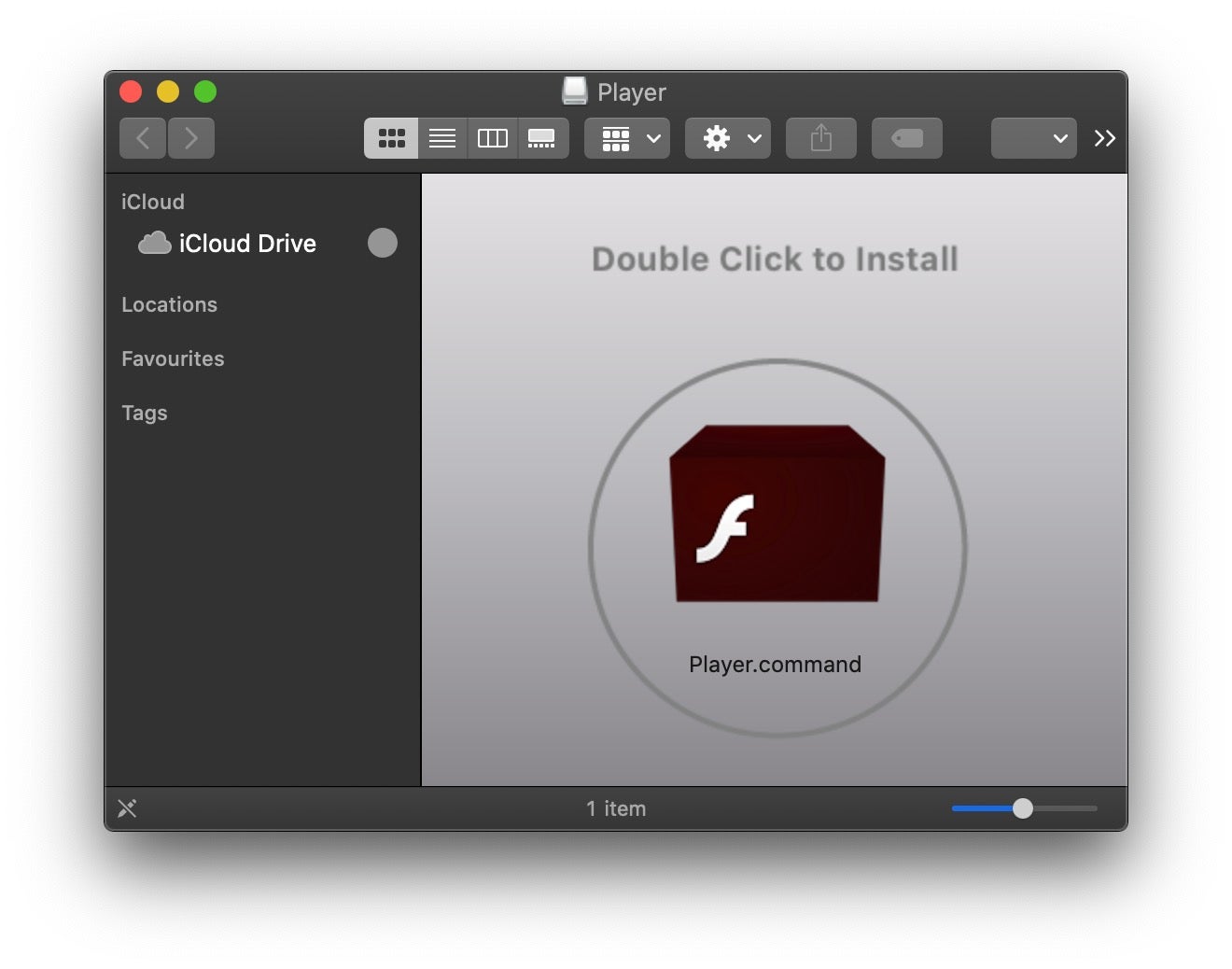Go forward with the right arrow
1232x969 pixels.
click(191, 138)
